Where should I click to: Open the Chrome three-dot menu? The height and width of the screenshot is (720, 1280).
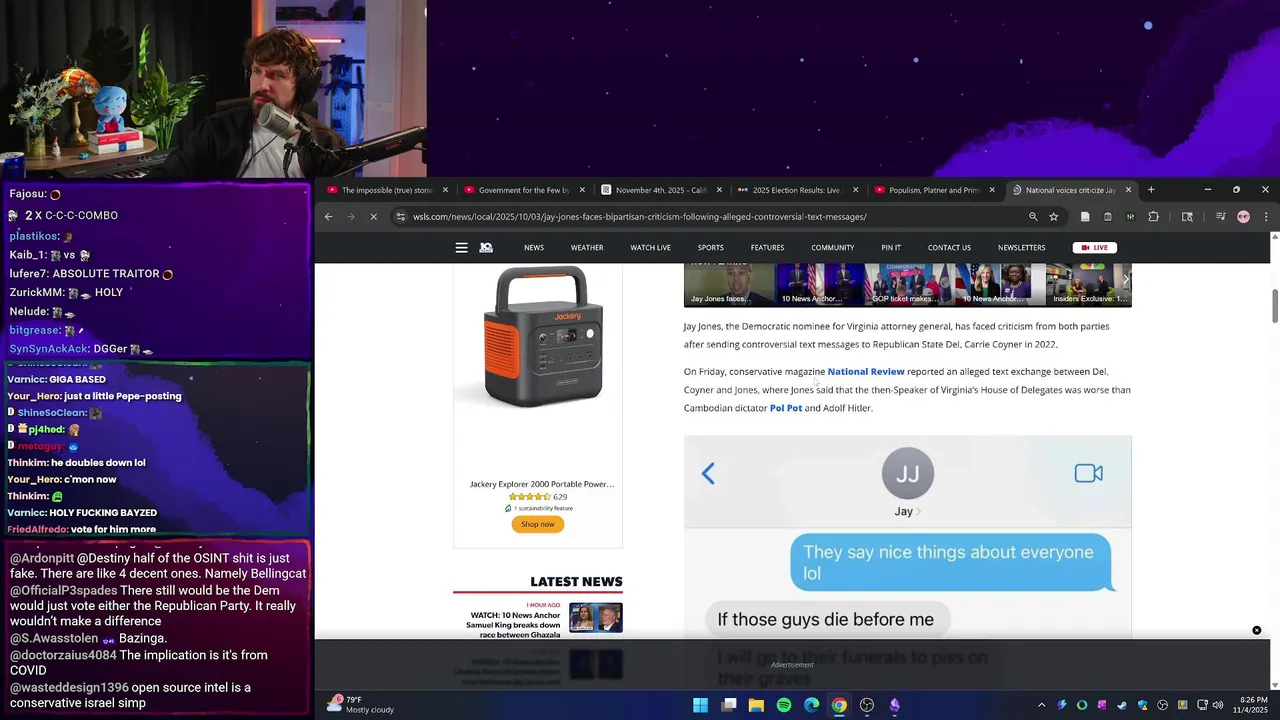tap(1266, 216)
